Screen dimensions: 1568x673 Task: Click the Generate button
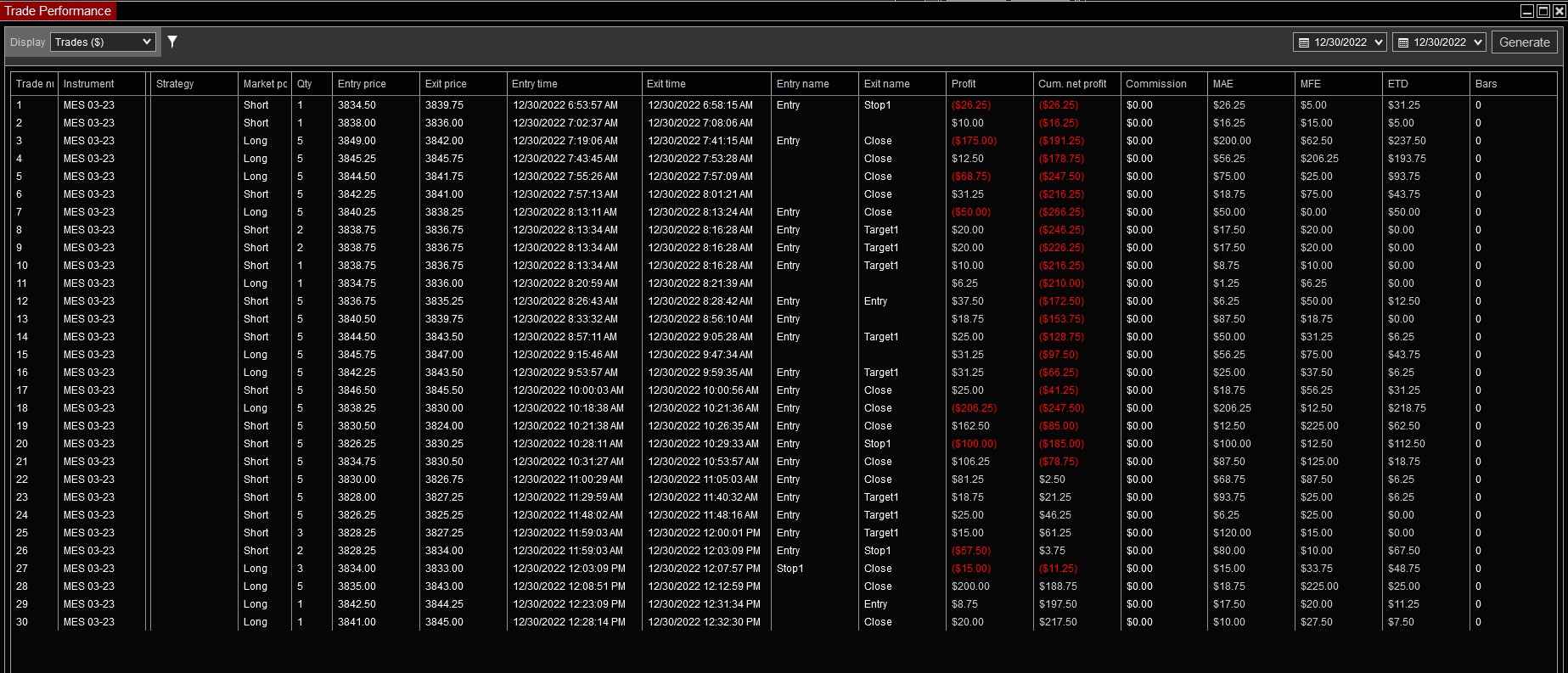click(1524, 42)
